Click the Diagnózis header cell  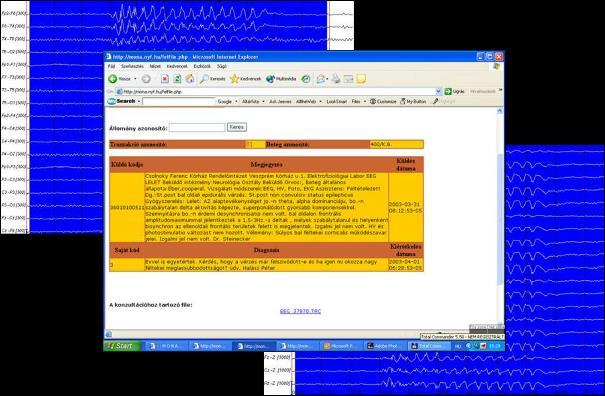coord(266,250)
